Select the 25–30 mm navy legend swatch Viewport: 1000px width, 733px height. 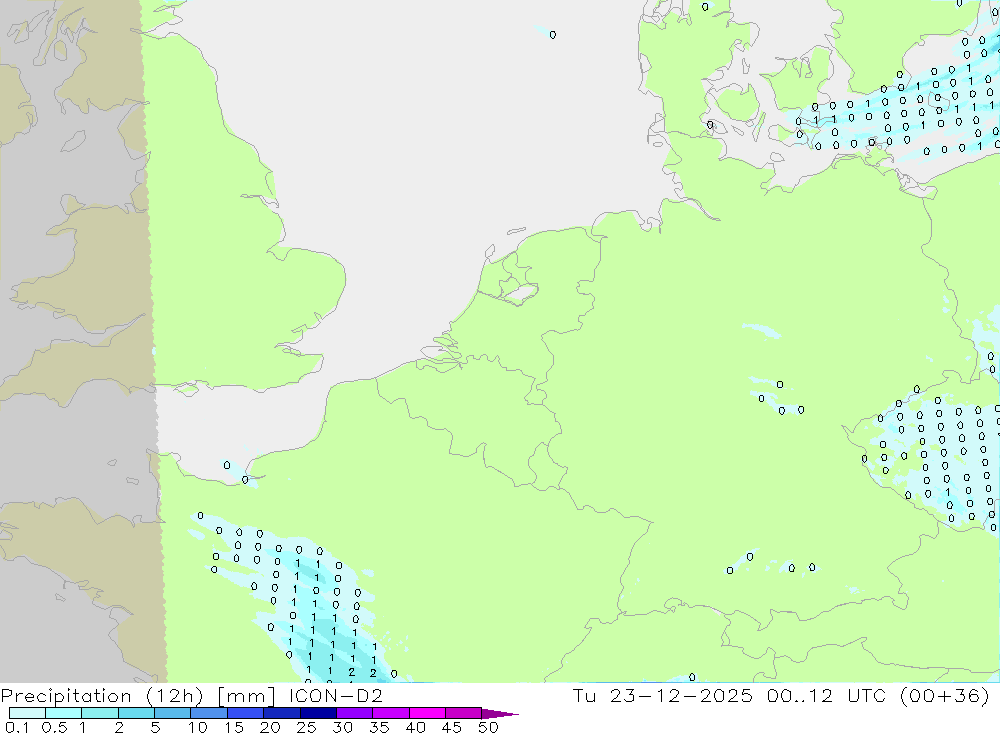[x=318, y=713]
